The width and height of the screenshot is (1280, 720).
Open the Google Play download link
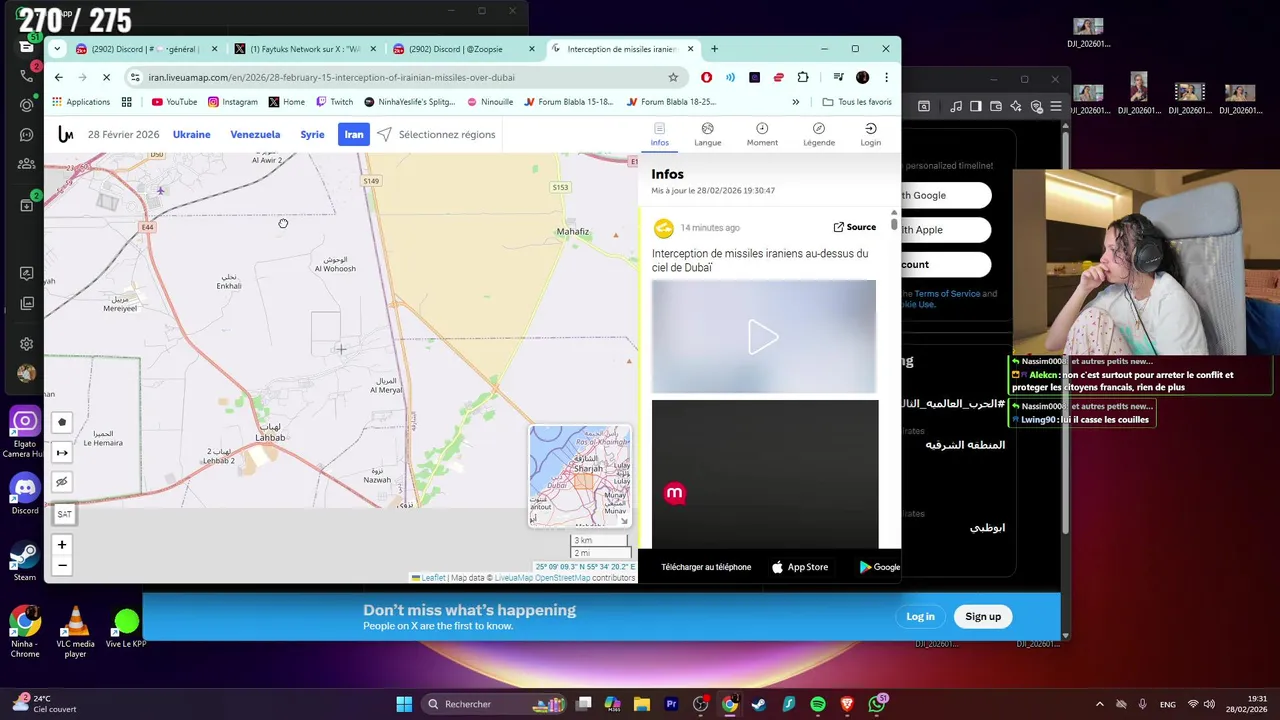point(880,567)
